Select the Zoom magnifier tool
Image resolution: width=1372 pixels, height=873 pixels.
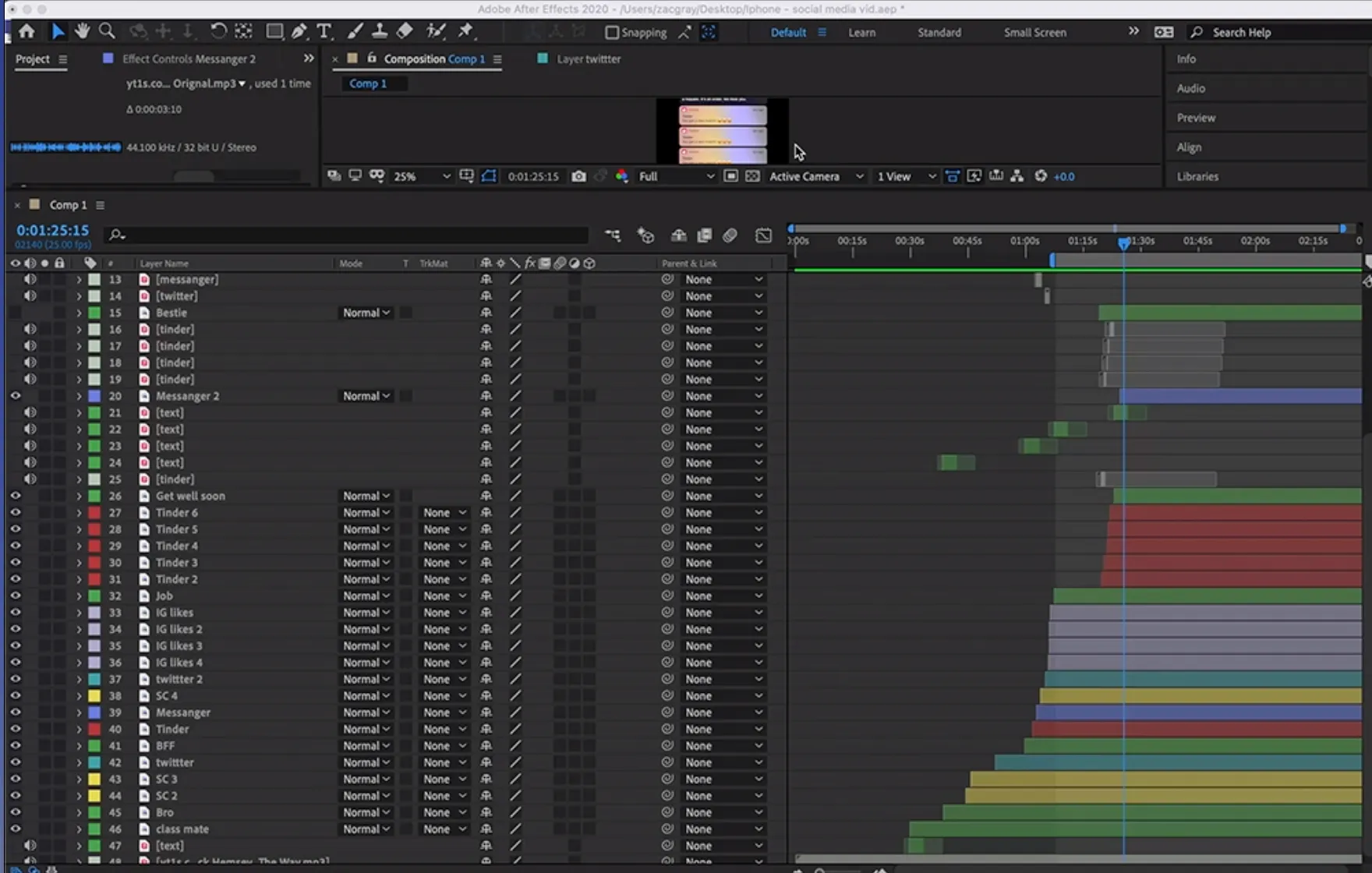[x=107, y=31]
